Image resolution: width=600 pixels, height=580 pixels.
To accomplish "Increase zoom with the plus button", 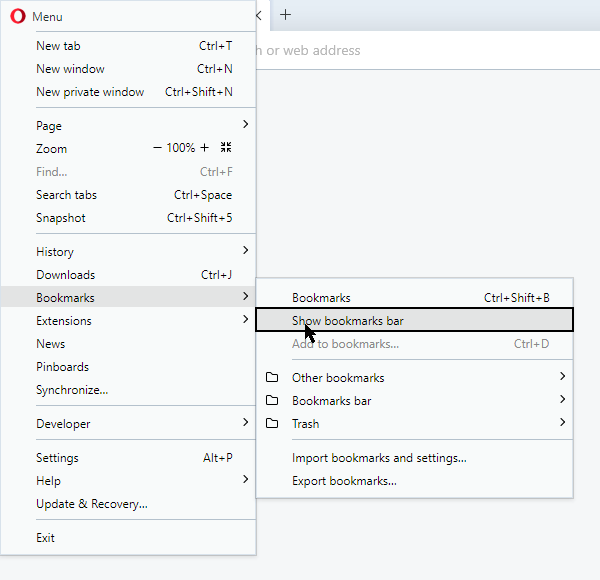I will 205,148.
